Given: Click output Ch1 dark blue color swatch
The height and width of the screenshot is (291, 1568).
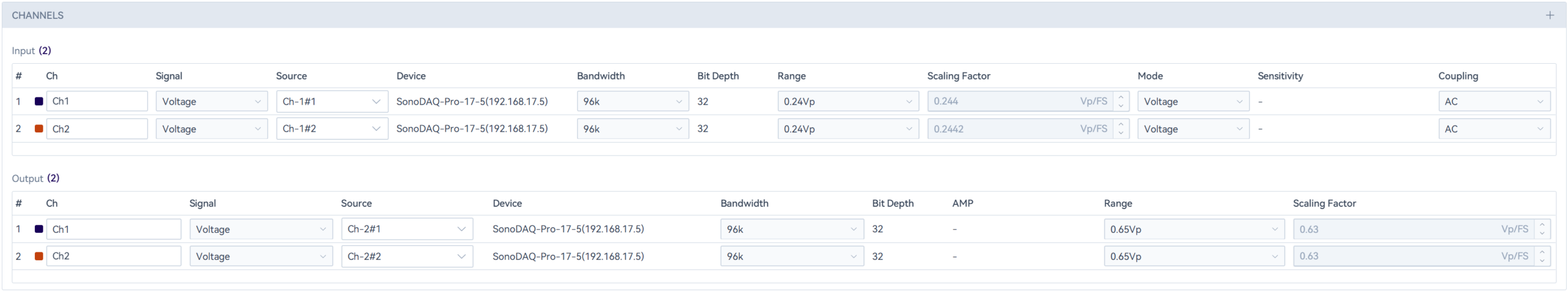Looking at the screenshot, I should pos(39,229).
